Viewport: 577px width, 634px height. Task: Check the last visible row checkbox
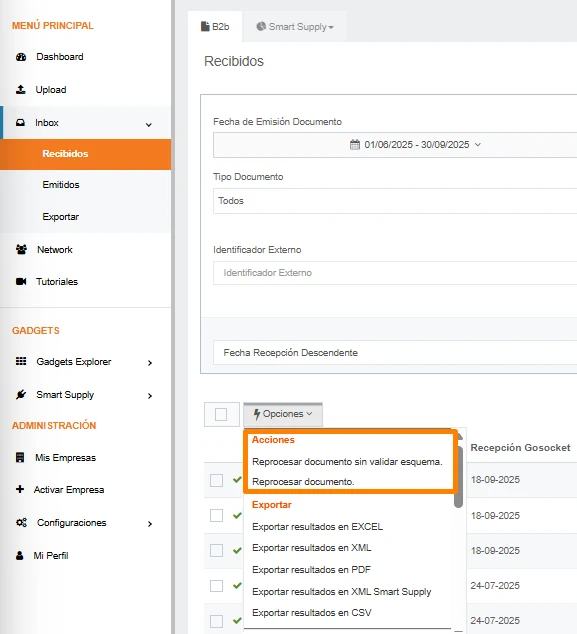coord(216,621)
